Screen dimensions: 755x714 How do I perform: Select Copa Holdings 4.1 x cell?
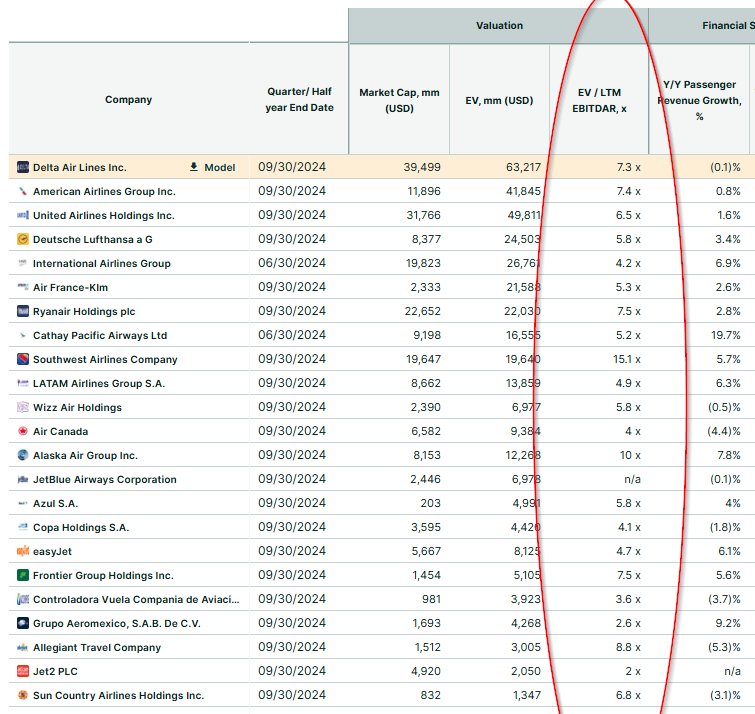(629, 527)
